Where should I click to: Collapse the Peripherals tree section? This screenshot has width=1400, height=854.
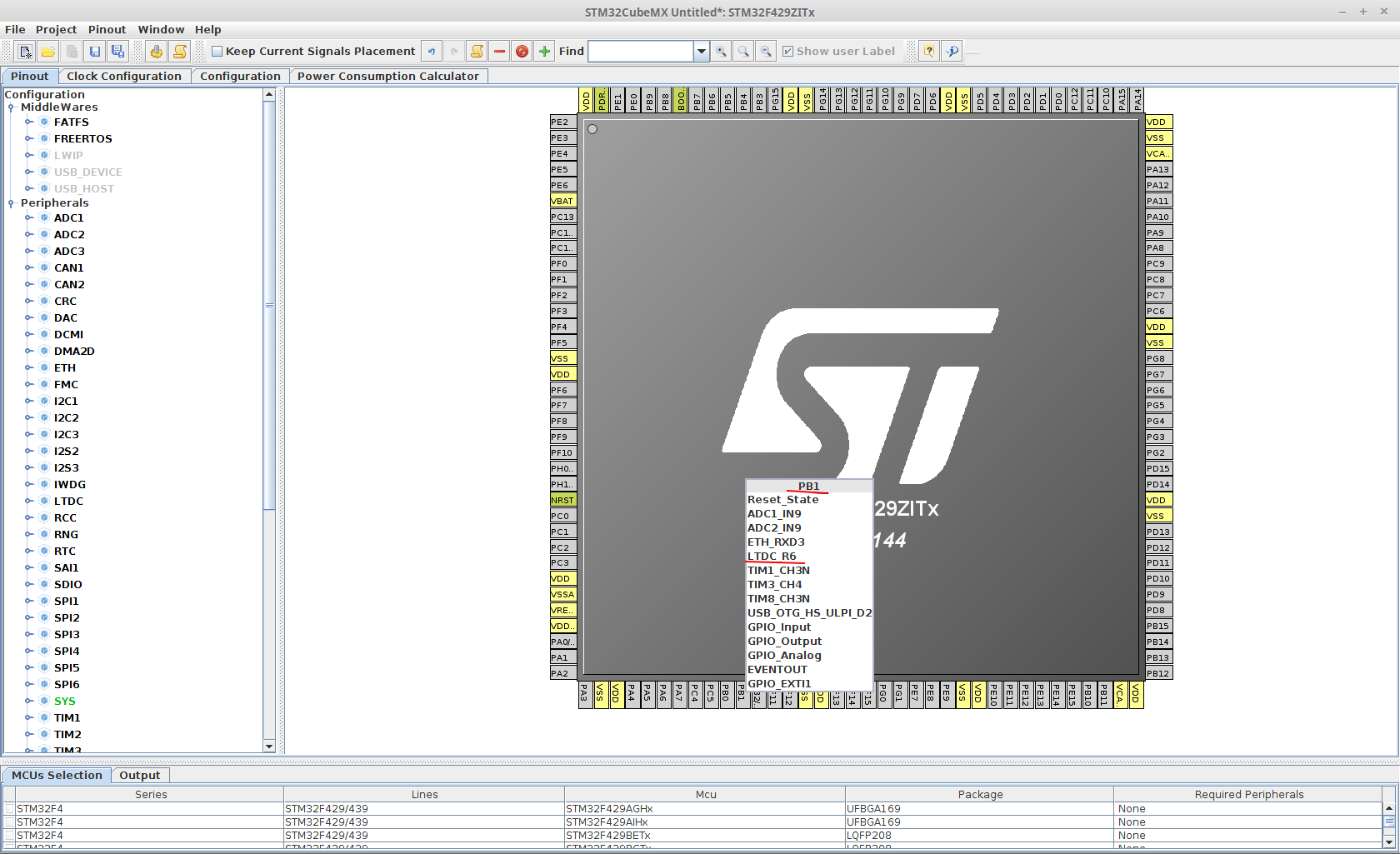[x=11, y=203]
